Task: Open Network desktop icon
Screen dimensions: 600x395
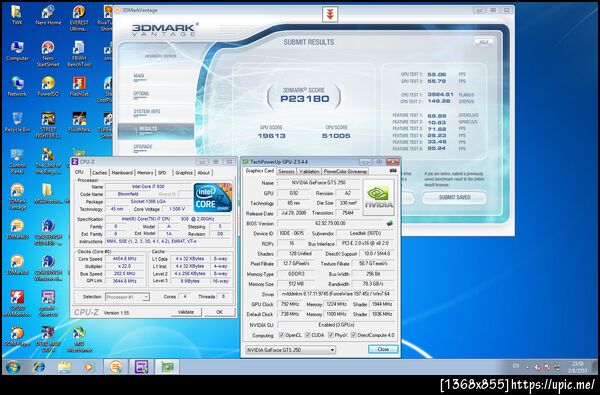Action: pos(16,86)
